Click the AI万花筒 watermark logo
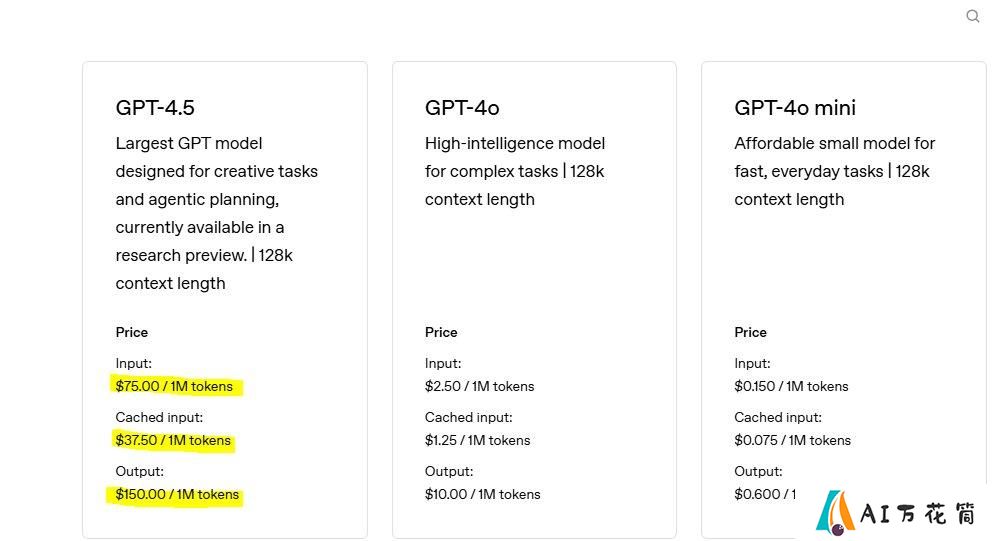Screen dimensions: 995x541 point(895,512)
